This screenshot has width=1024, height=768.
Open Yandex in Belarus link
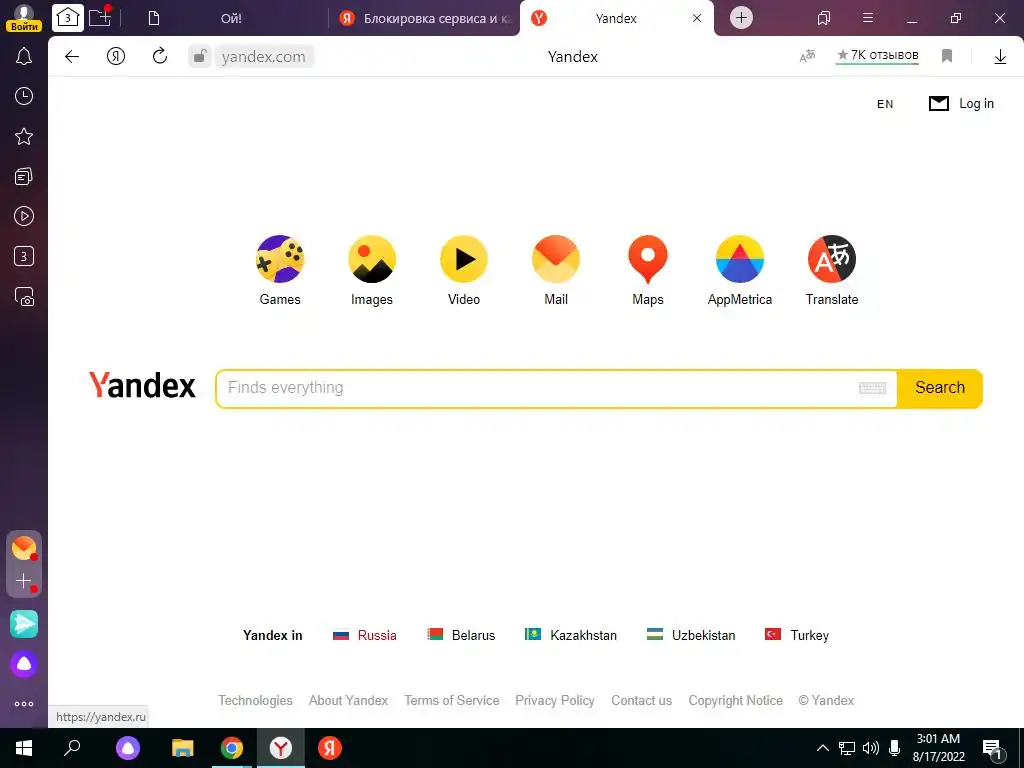(461, 635)
